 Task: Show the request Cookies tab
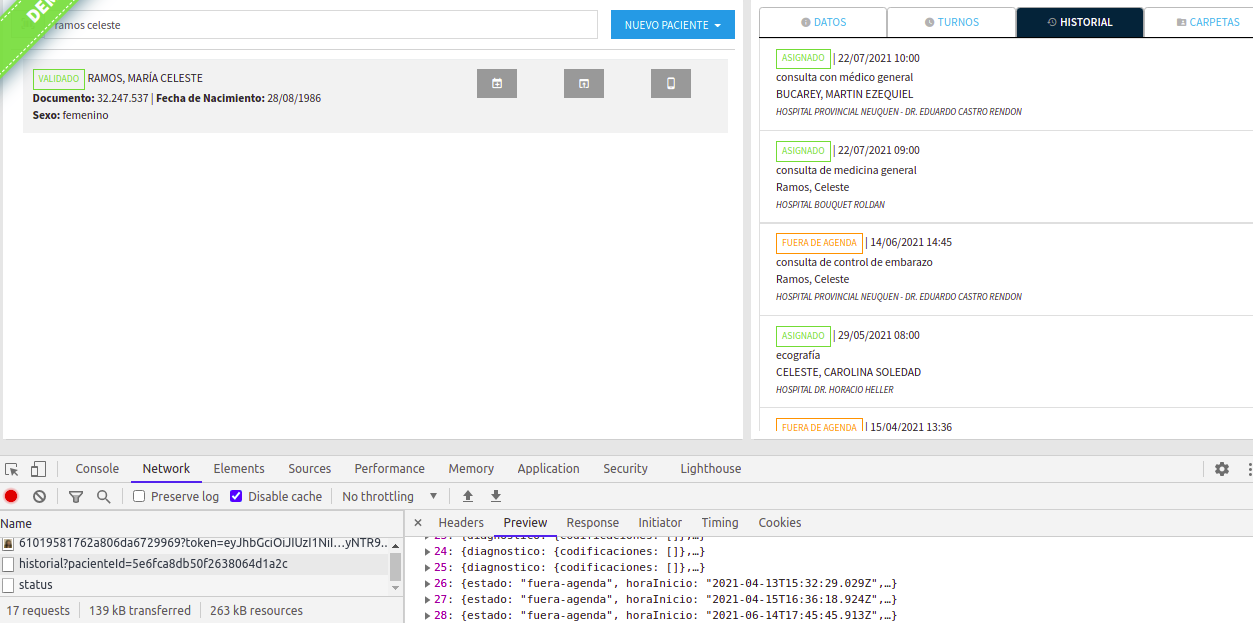780,523
